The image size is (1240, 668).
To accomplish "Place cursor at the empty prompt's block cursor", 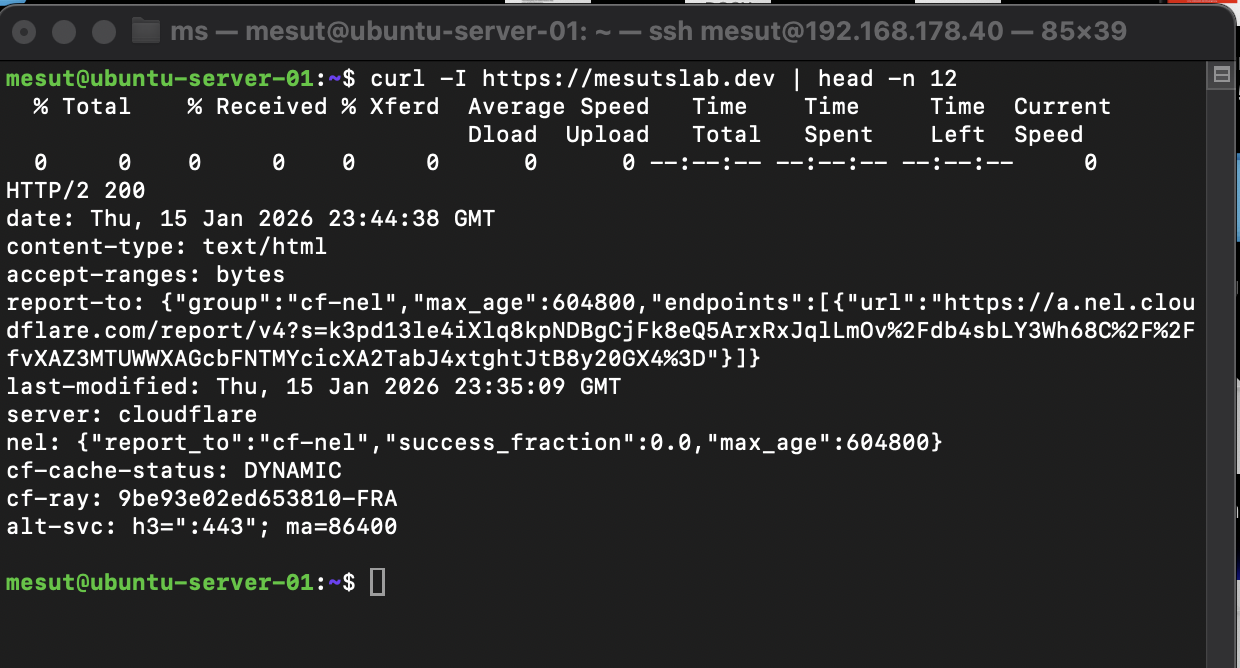I will [377, 582].
